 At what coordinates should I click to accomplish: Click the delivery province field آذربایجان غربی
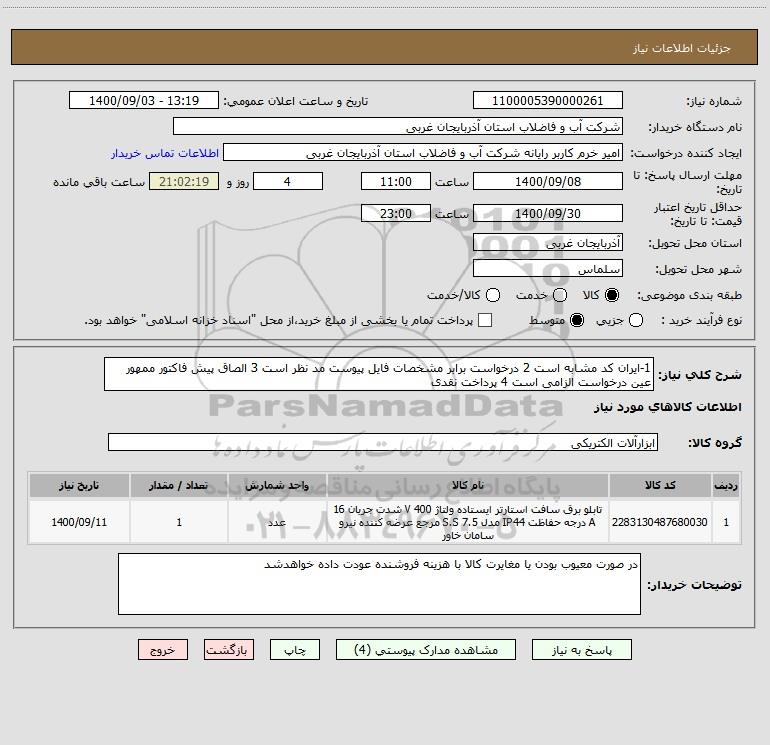pos(548,242)
